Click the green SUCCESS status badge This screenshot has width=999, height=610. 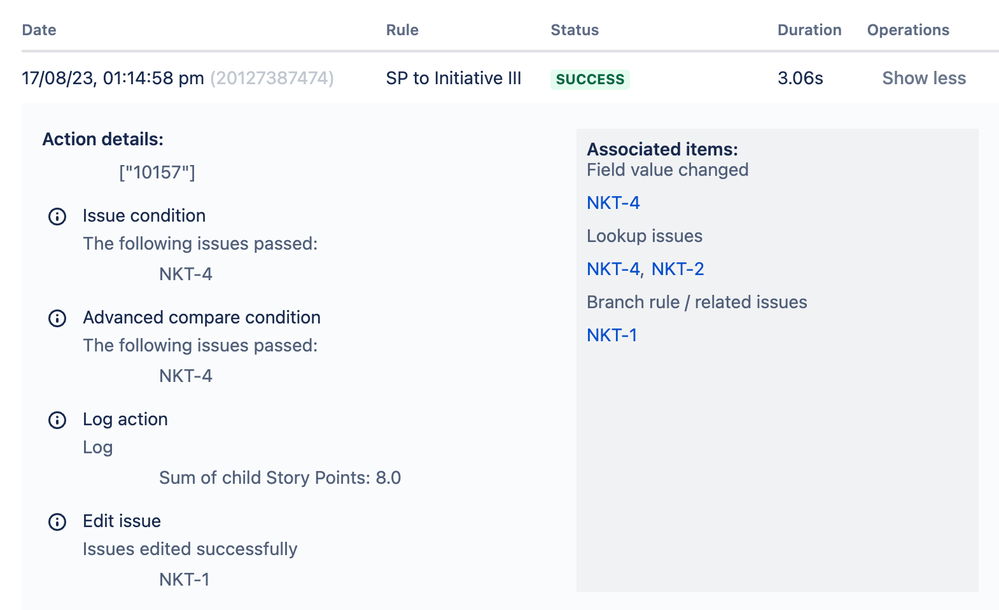tap(590, 79)
